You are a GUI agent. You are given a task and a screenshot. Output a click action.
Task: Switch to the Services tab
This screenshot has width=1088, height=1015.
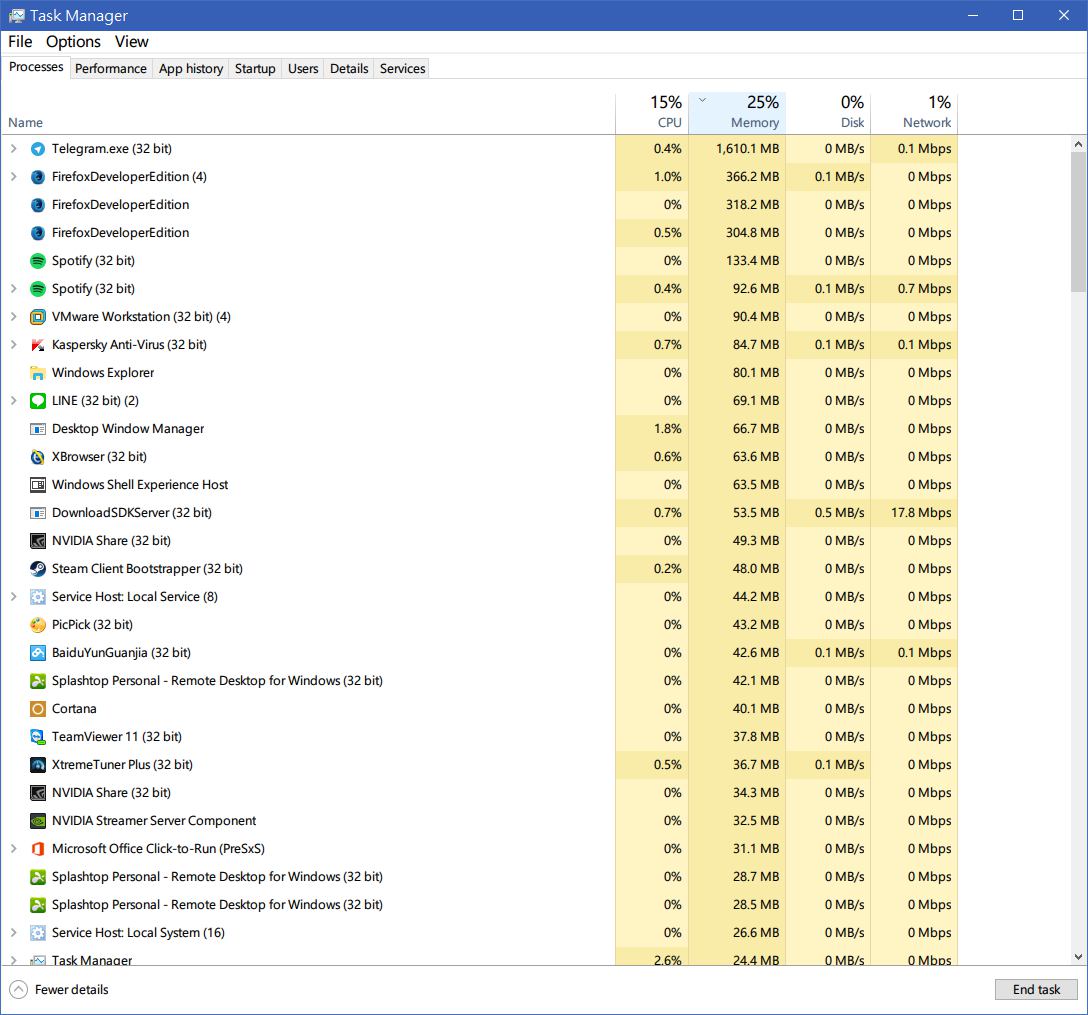402,69
